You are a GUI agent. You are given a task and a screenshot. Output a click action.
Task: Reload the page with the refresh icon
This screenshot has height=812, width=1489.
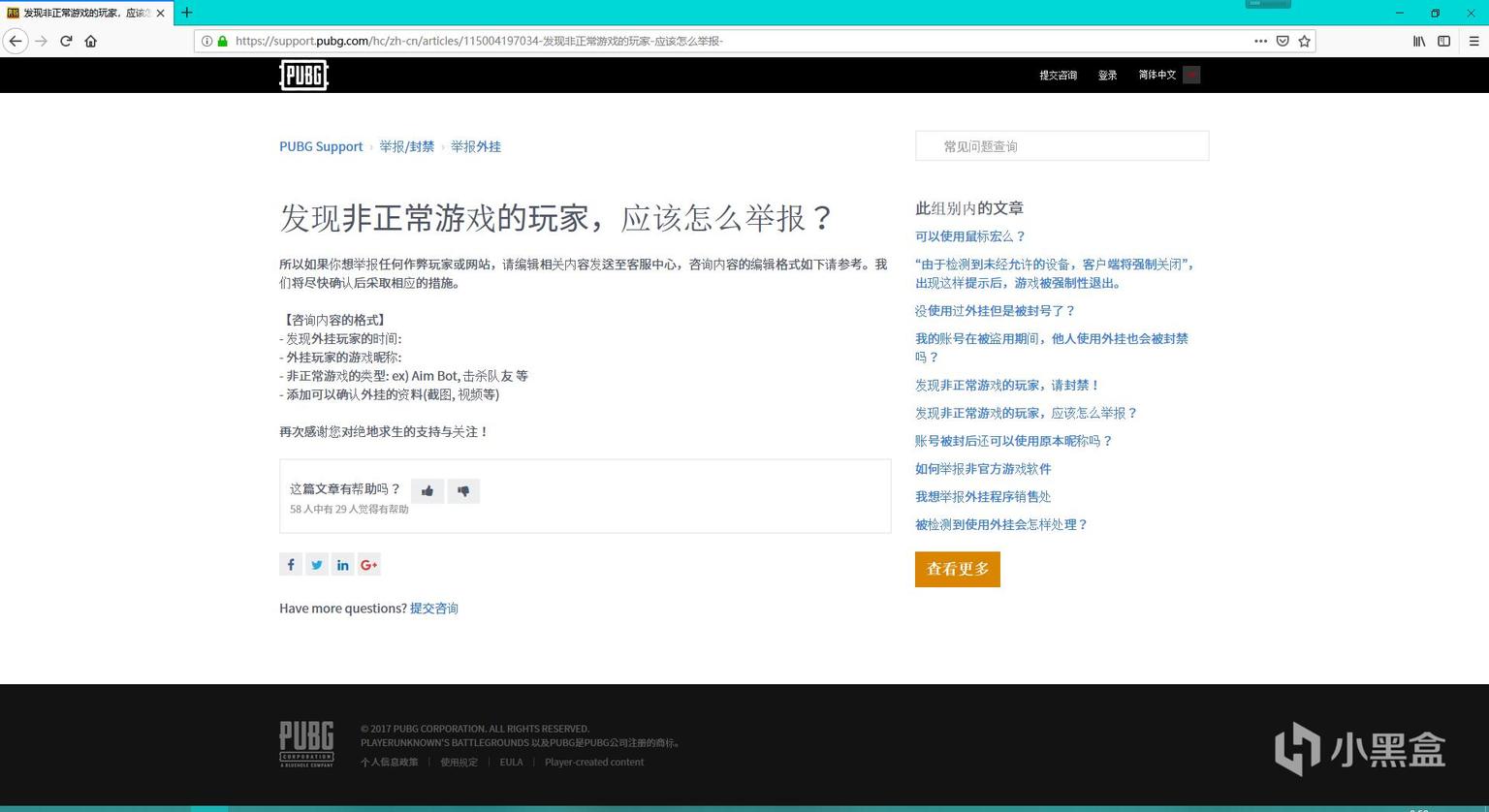tap(65, 41)
